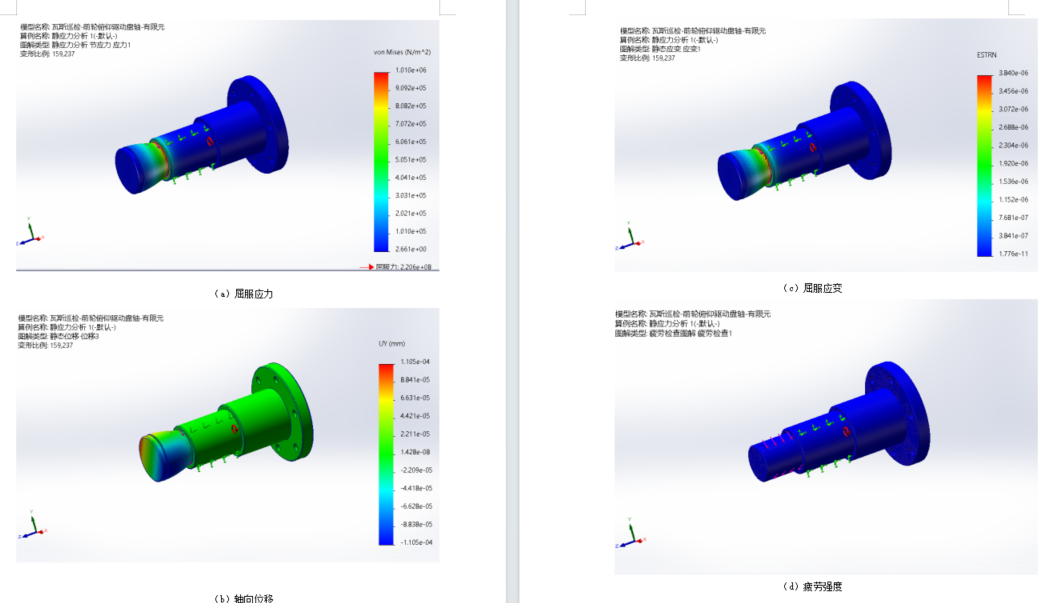Click legend value "1.105e-04" at top of UY scale
Screen dimensions: 1058x603
tap(415, 362)
